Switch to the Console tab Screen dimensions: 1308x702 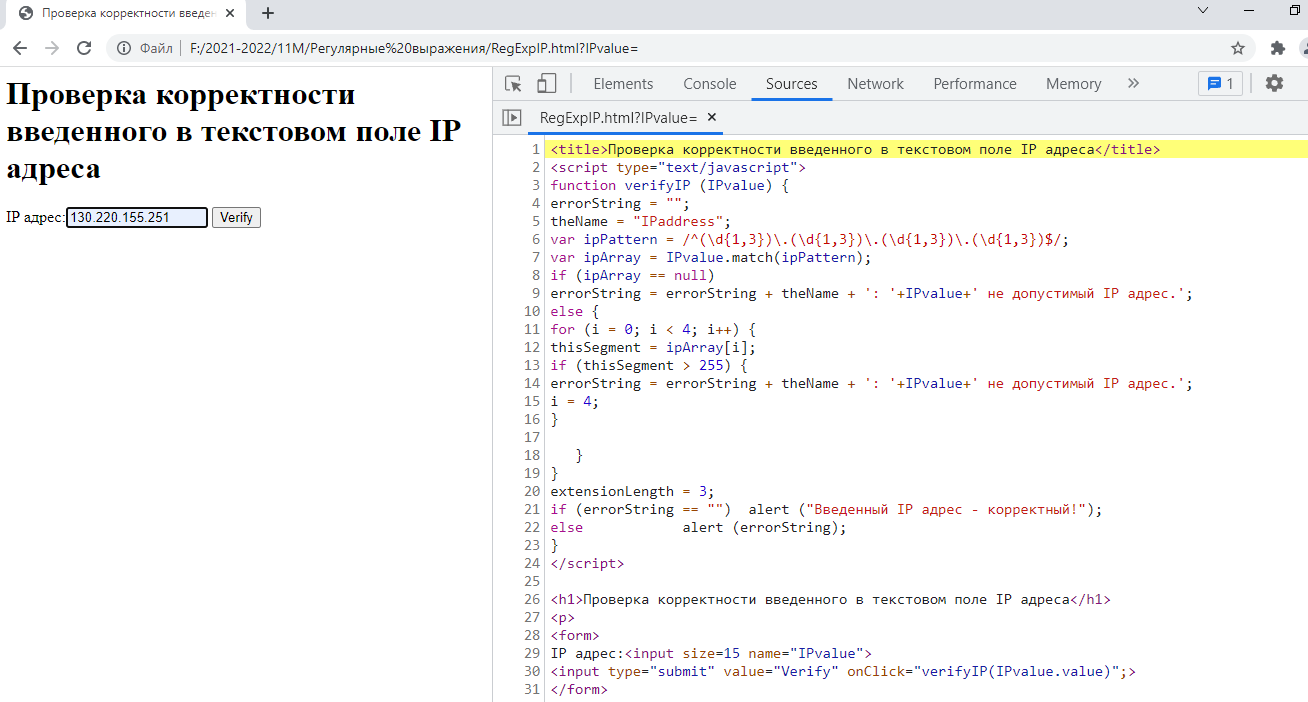[x=709, y=84]
